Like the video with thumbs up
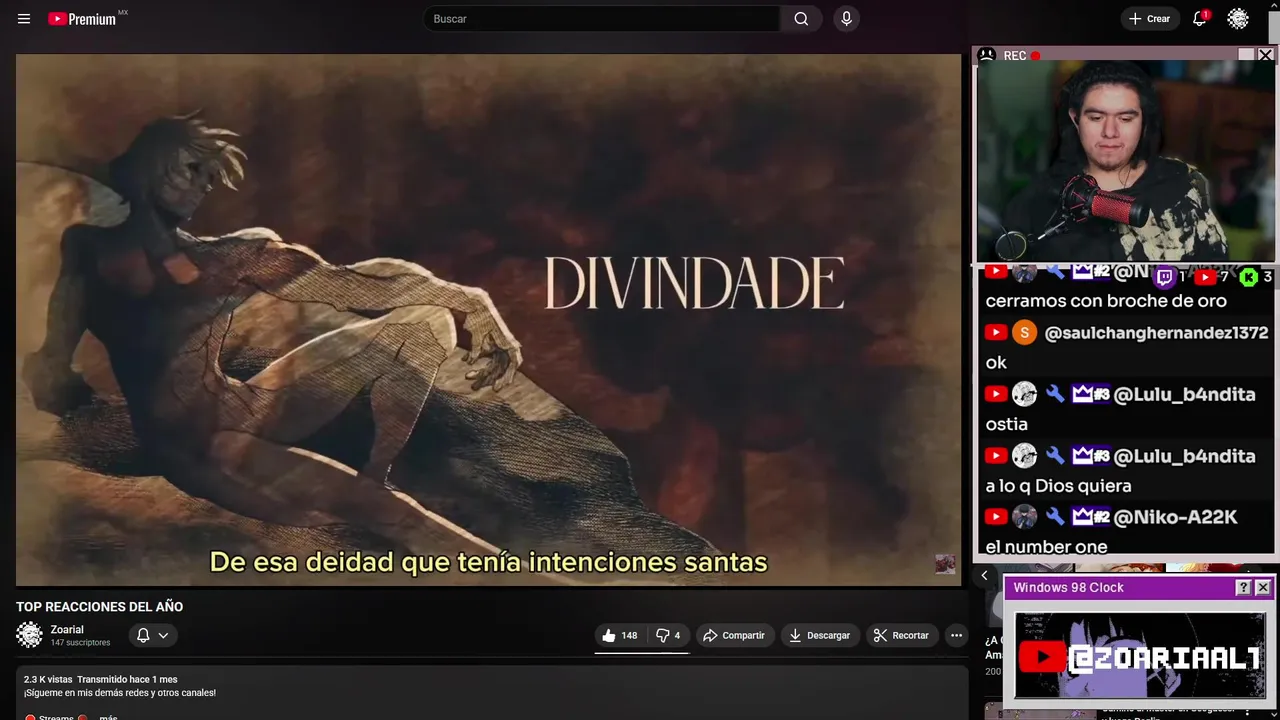The width and height of the screenshot is (1280, 720). point(619,635)
